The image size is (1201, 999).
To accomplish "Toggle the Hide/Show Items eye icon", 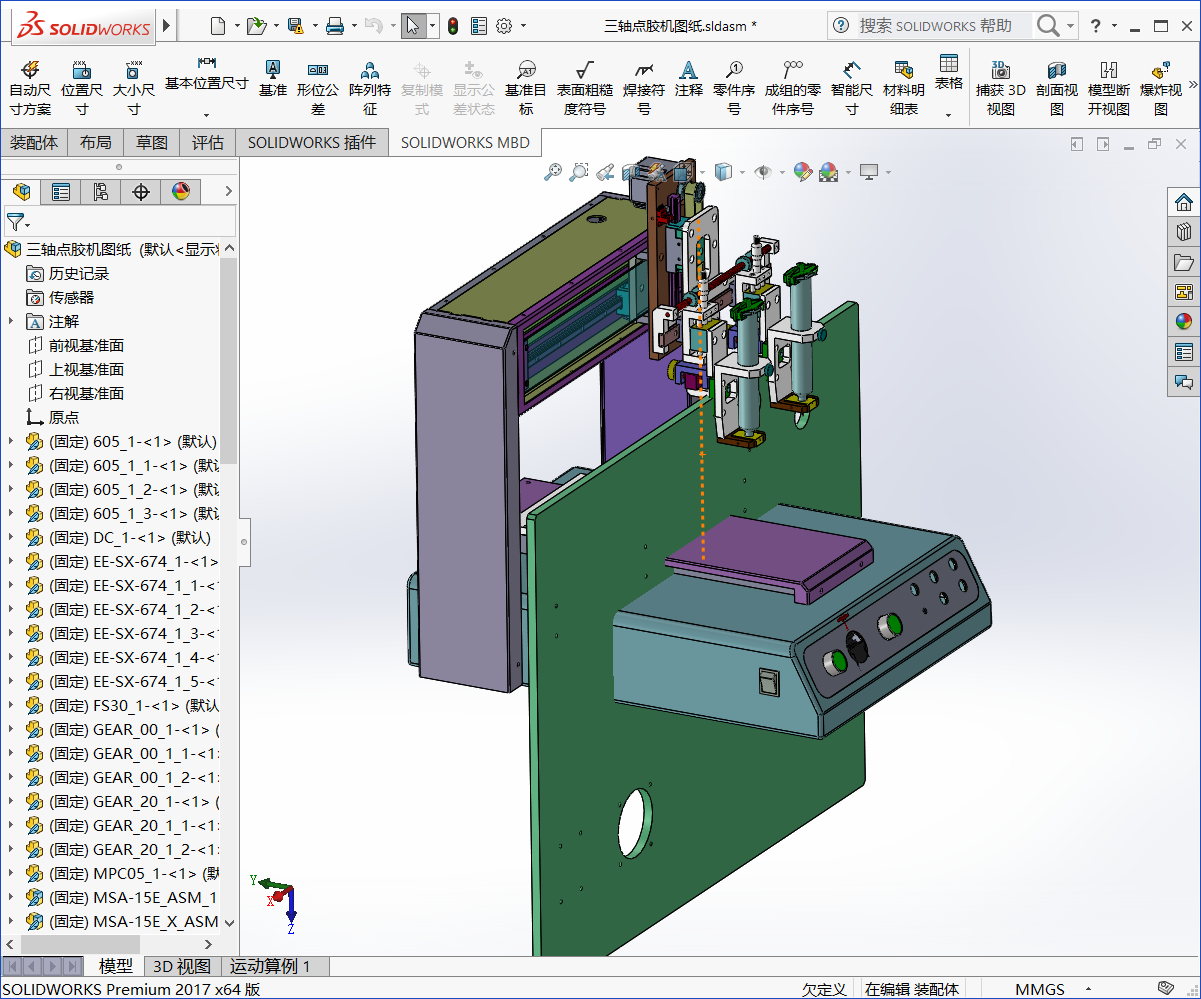I will (x=763, y=172).
